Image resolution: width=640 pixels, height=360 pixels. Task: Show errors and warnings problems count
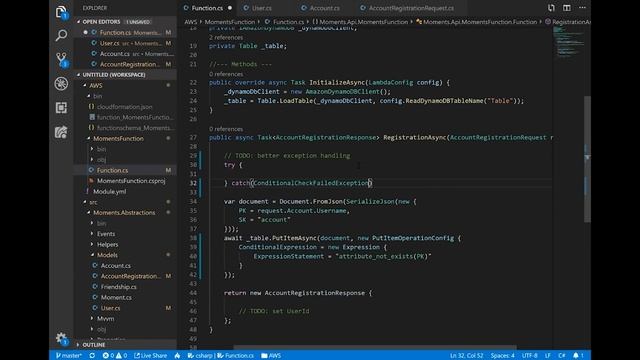click(115, 356)
